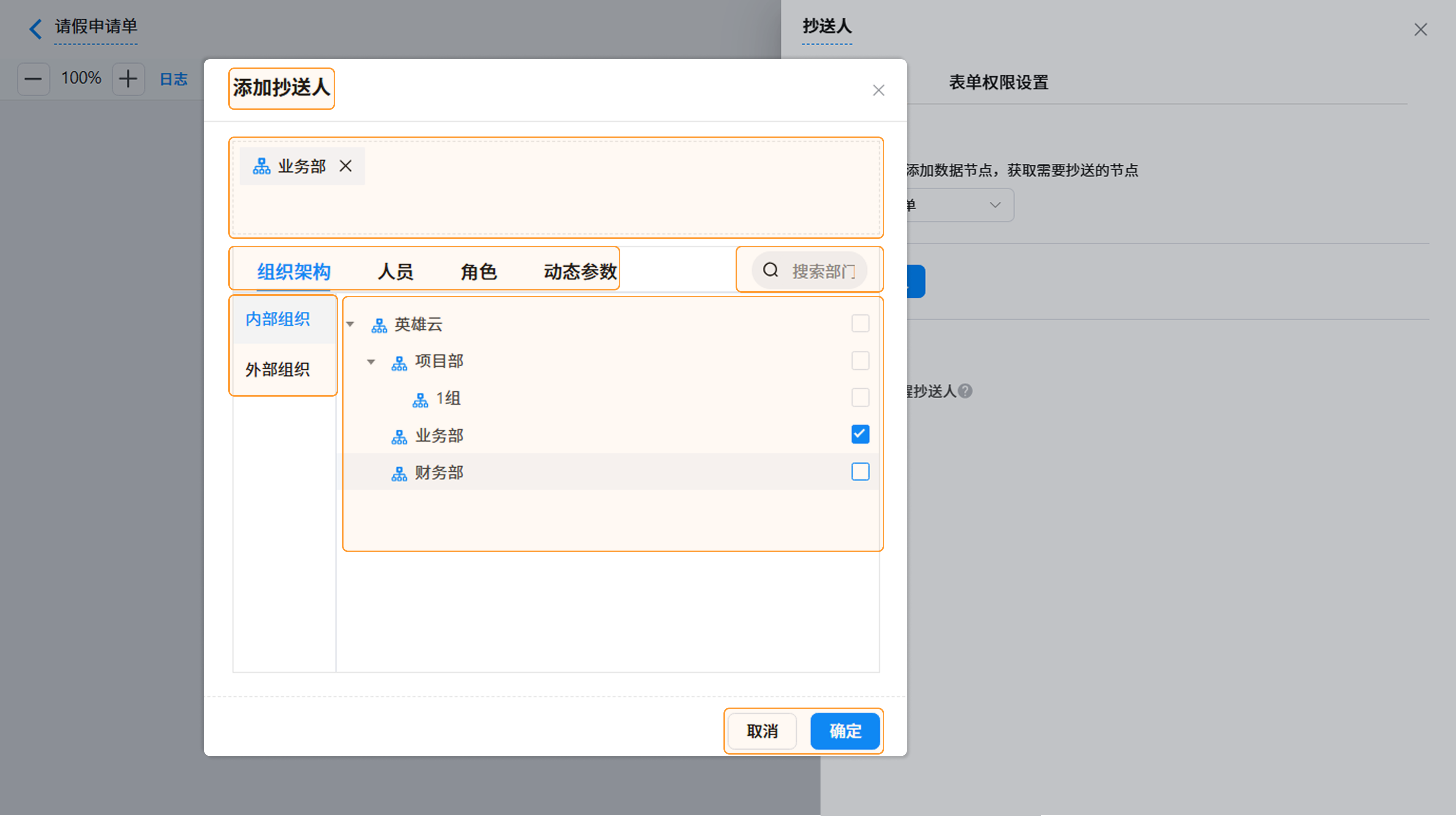Zoom out with the minus button
This screenshot has height=816, width=1456.
click(33, 78)
